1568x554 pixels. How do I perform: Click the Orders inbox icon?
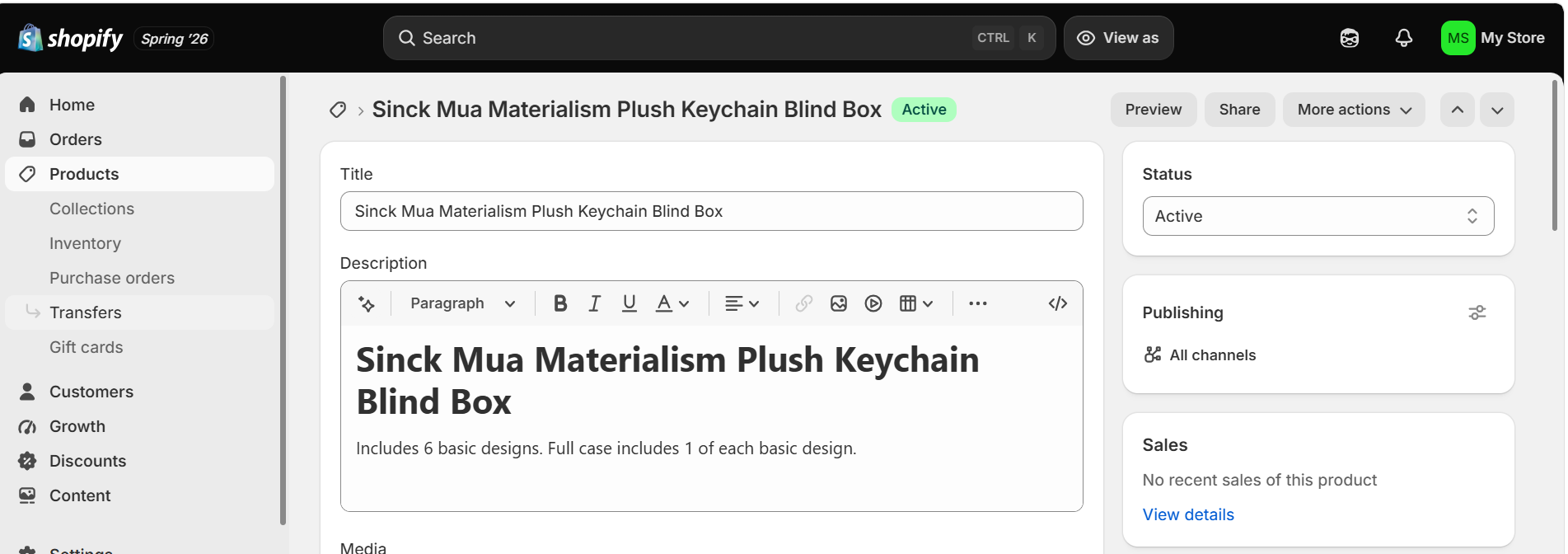point(27,139)
